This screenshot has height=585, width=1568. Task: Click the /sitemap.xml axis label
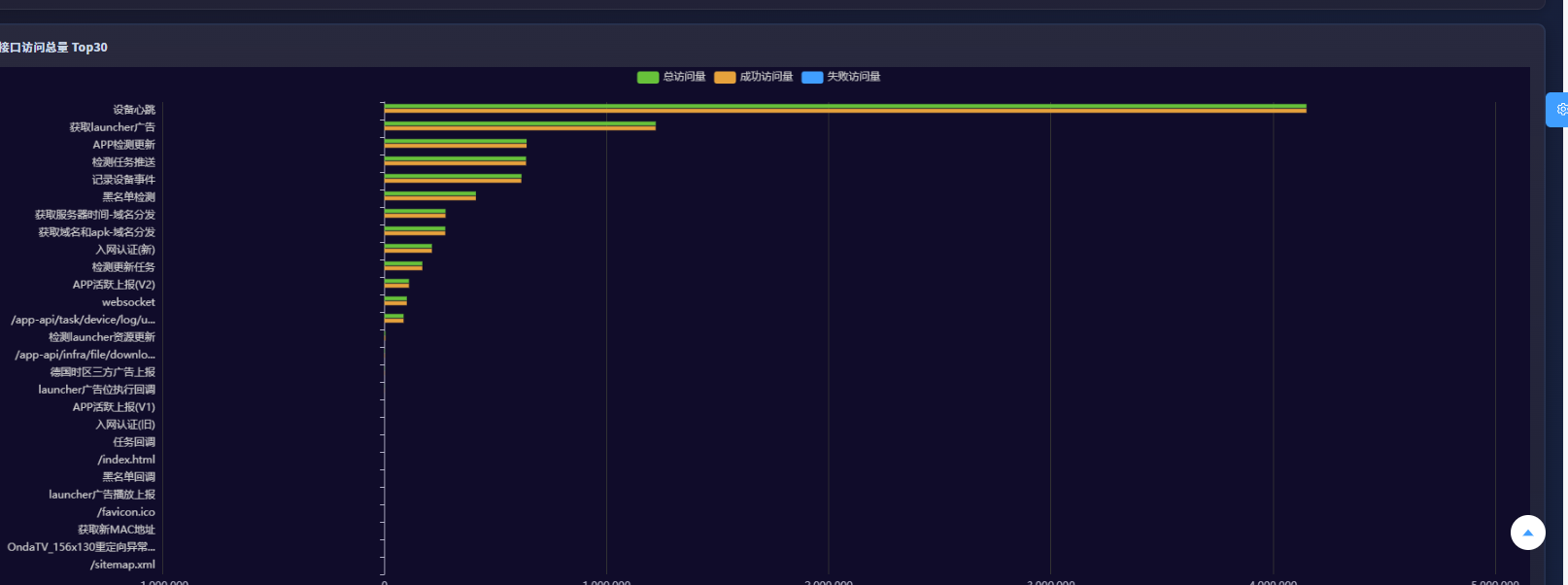[122, 565]
